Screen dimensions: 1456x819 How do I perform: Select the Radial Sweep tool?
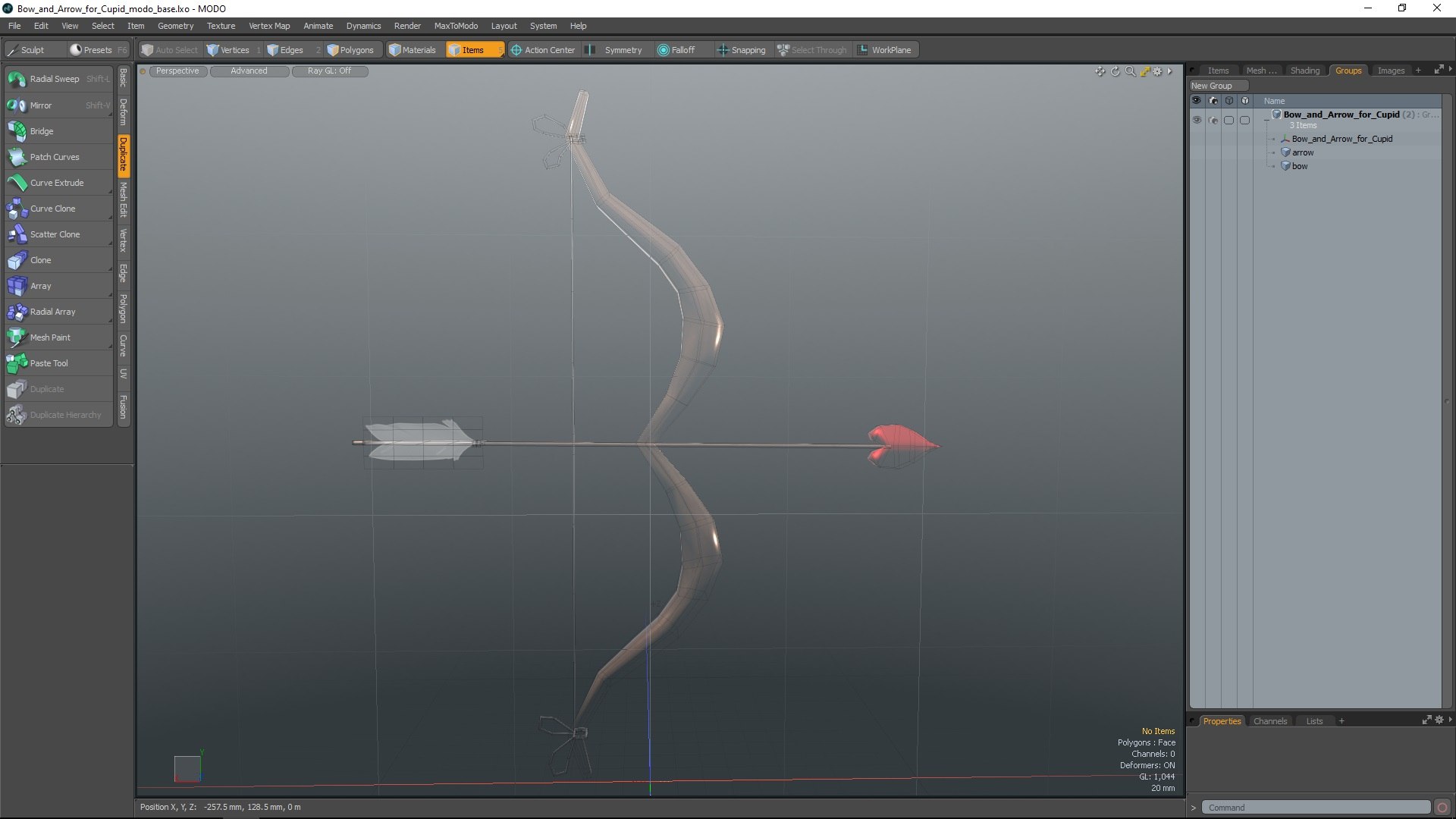click(58, 79)
